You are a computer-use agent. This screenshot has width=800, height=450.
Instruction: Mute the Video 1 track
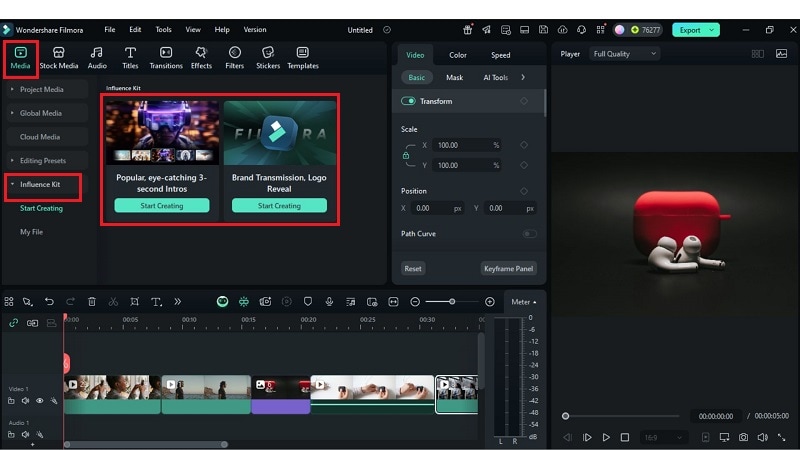coord(26,401)
